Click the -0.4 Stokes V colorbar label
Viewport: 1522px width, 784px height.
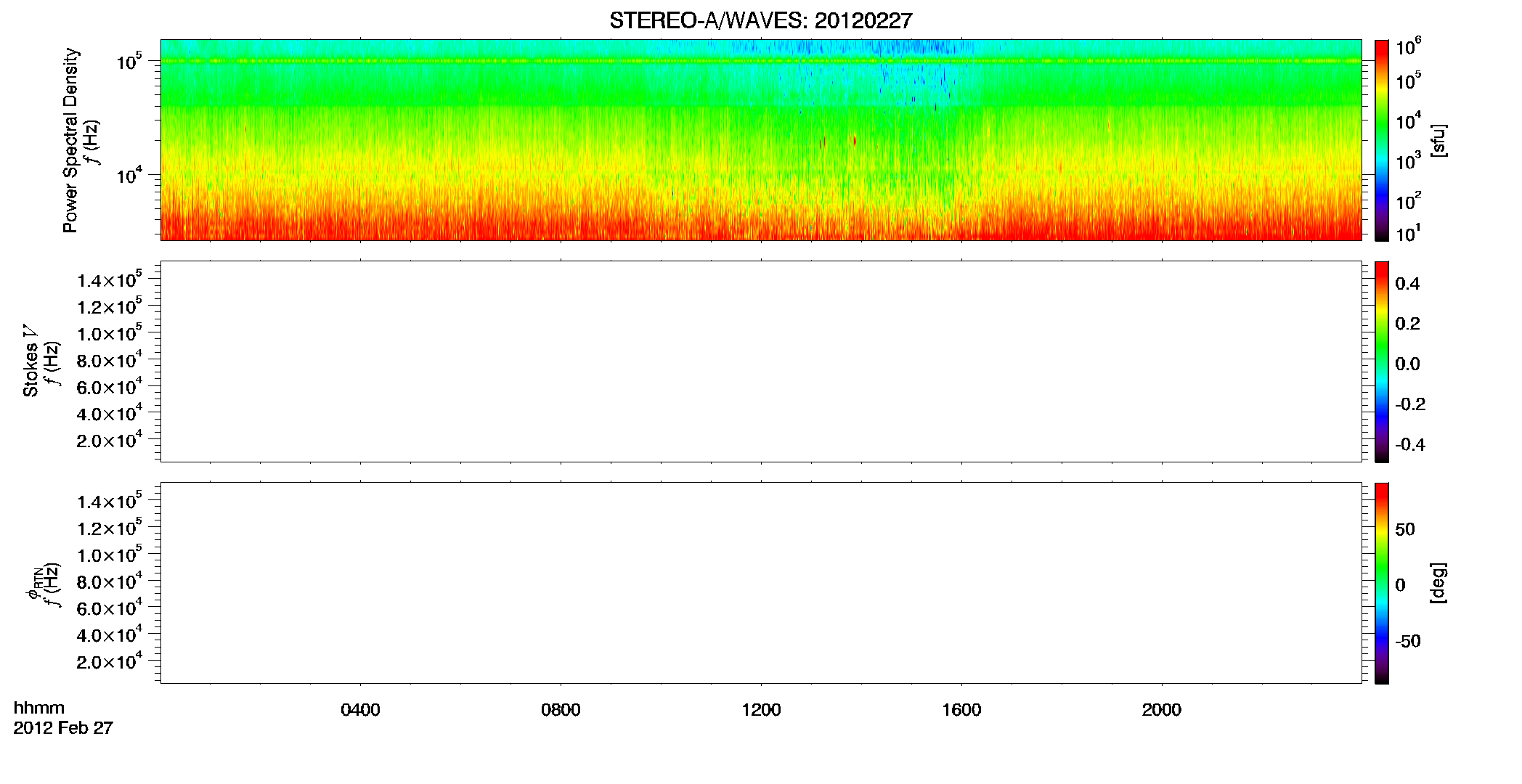click(1410, 444)
